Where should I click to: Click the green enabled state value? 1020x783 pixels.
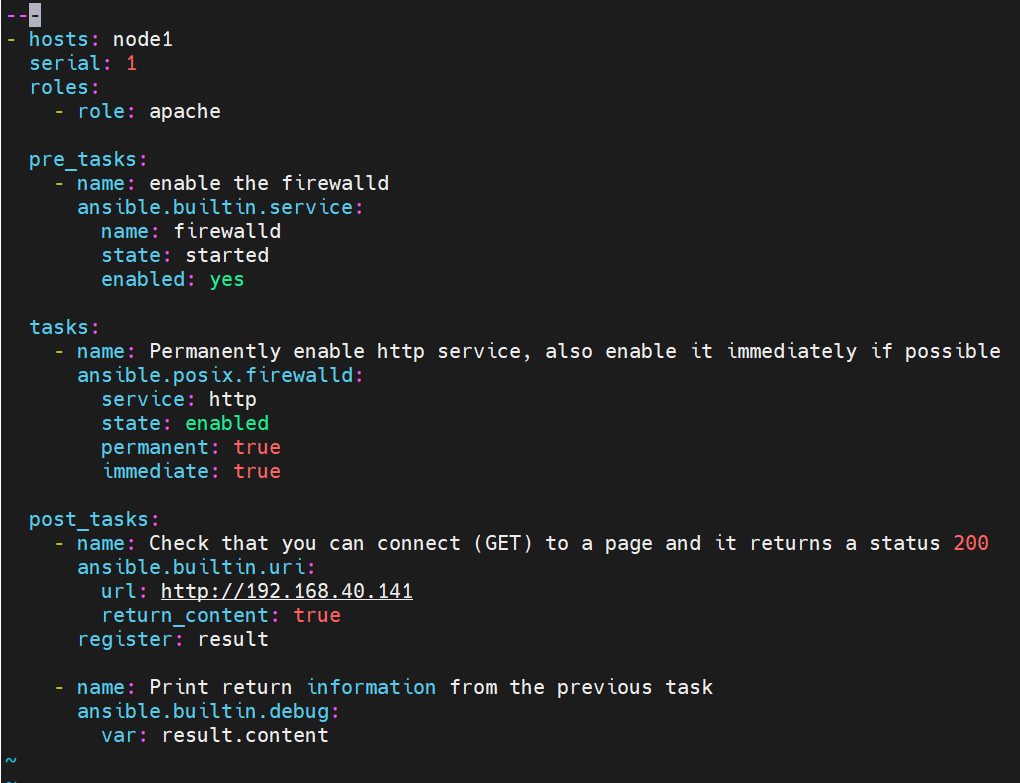coord(227,423)
